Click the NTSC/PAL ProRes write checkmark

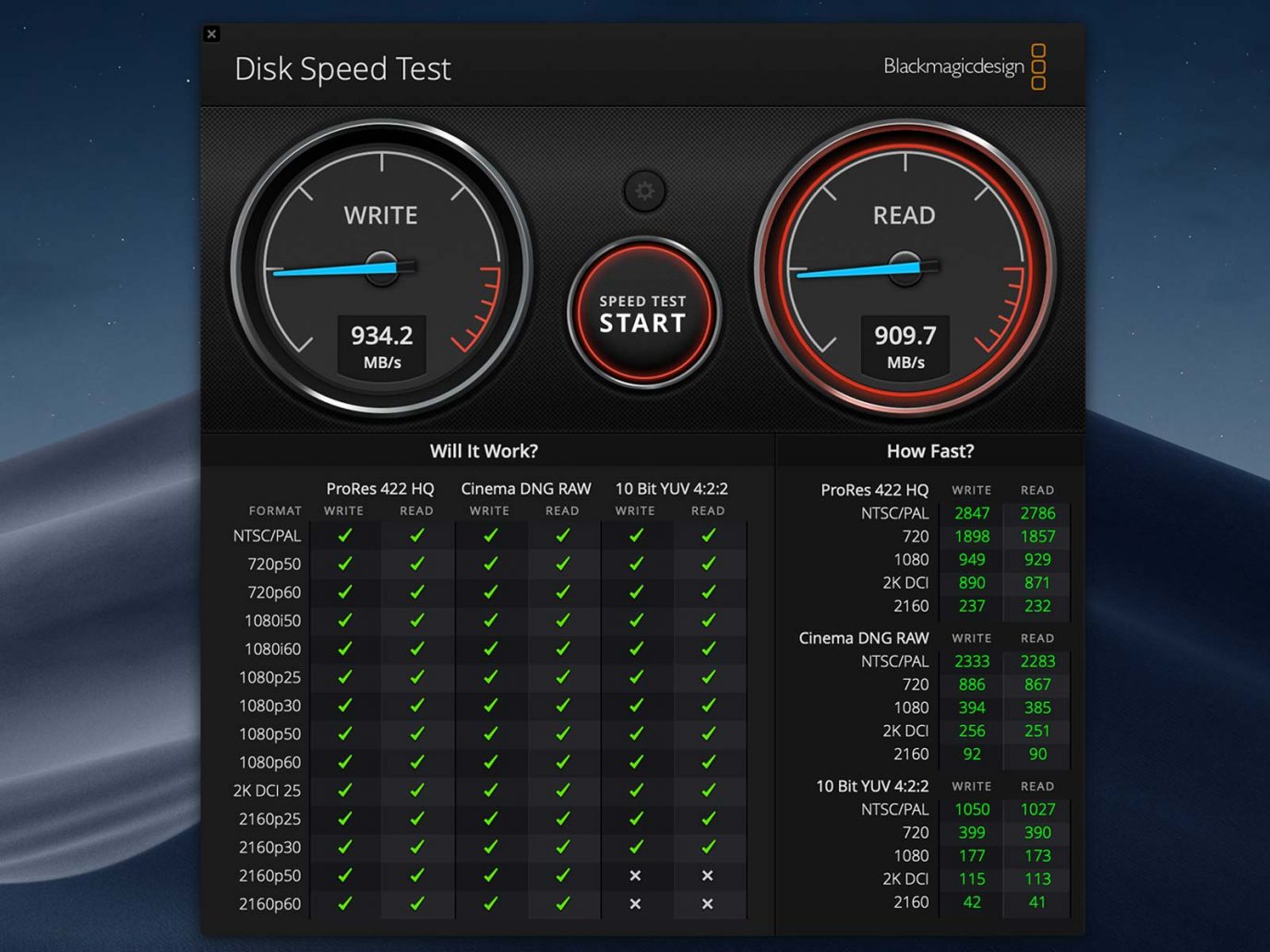click(x=344, y=535)
